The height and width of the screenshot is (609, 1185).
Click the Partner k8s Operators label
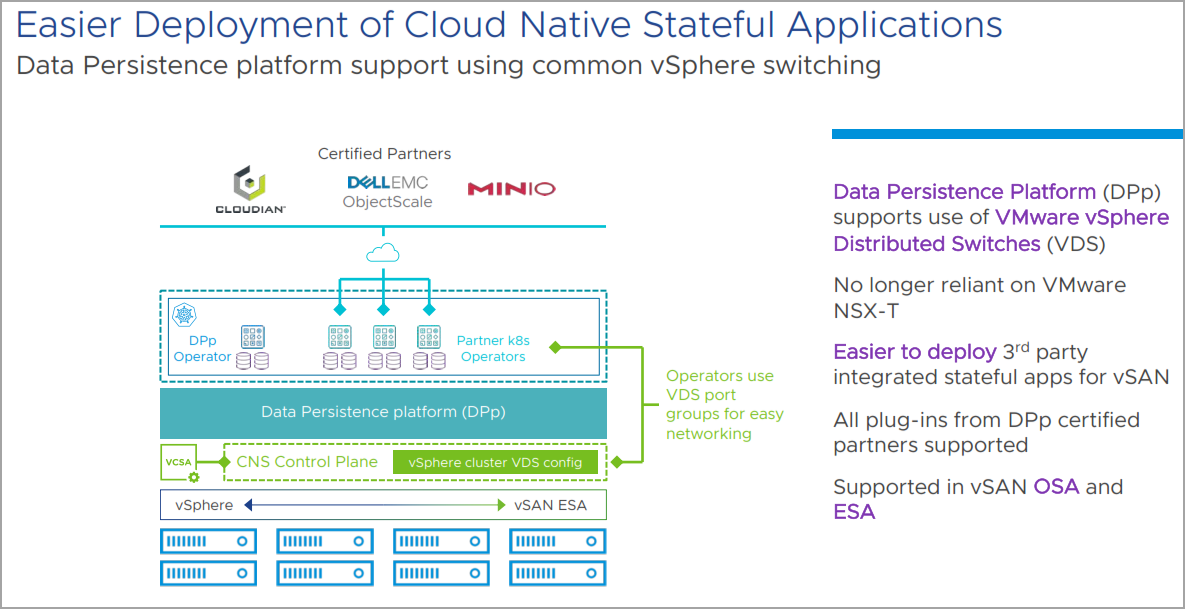click(x=493, y=348)
